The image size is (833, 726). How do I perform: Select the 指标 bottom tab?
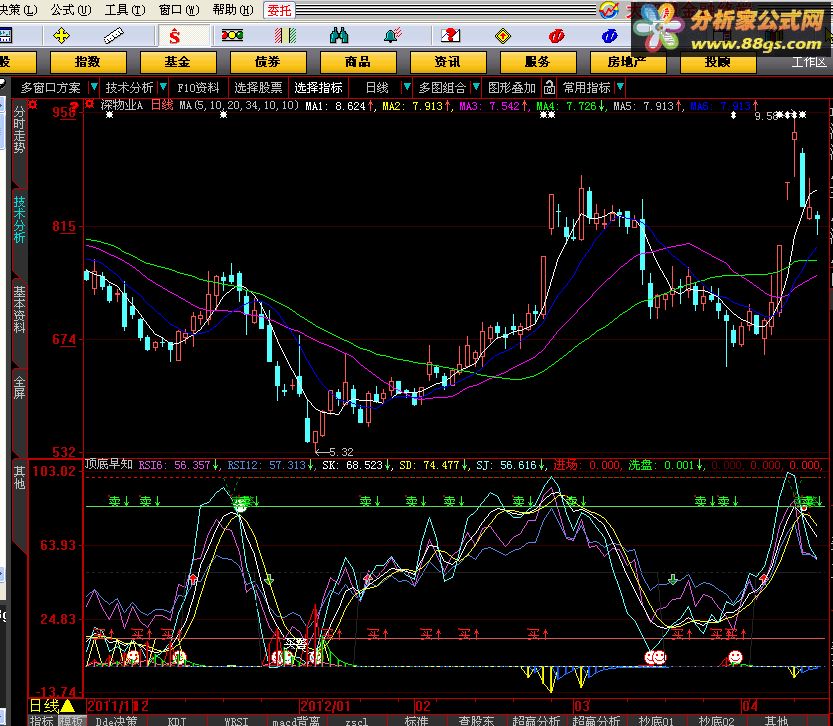[42, 721]
